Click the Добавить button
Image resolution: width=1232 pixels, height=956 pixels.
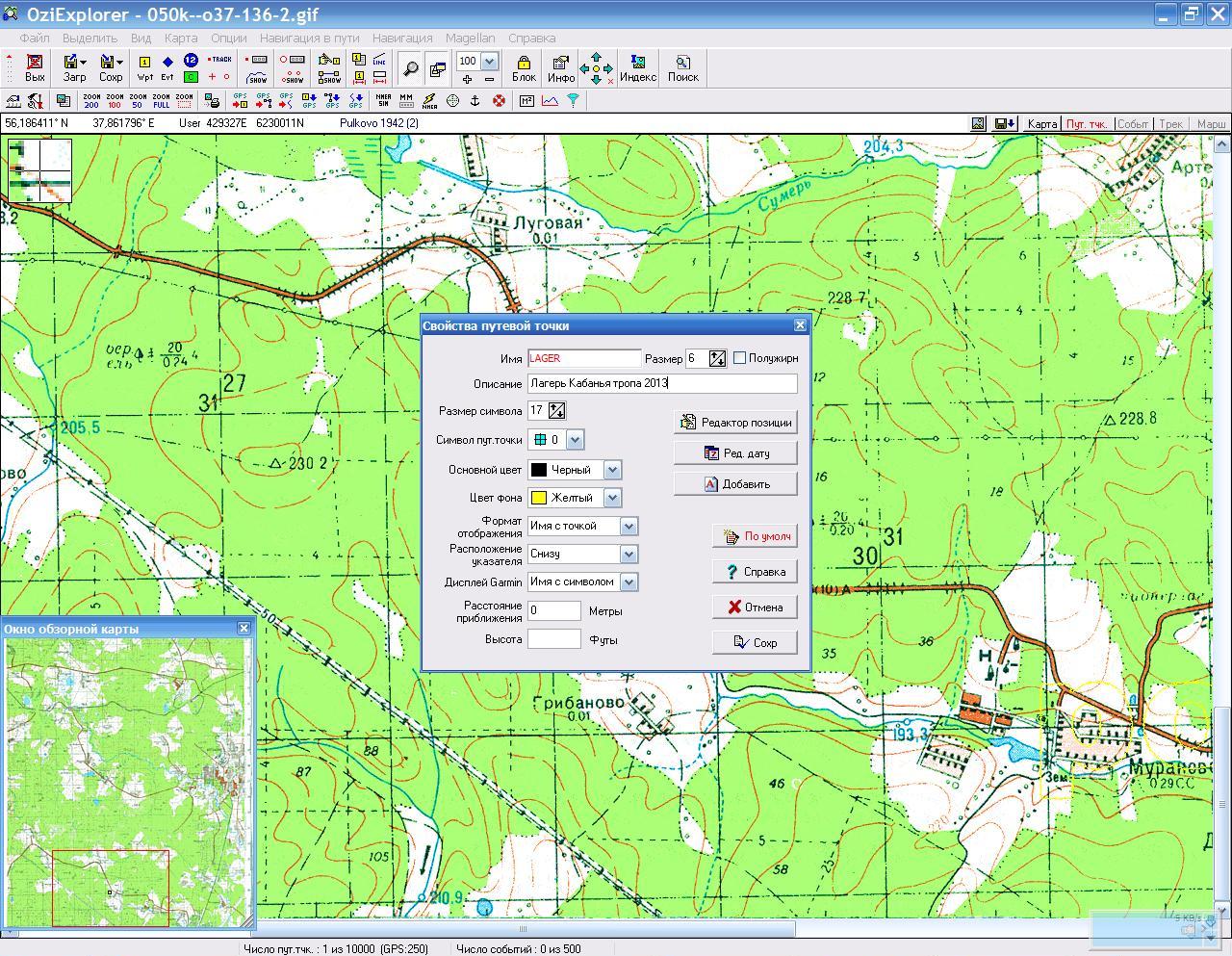pos(735,483)
